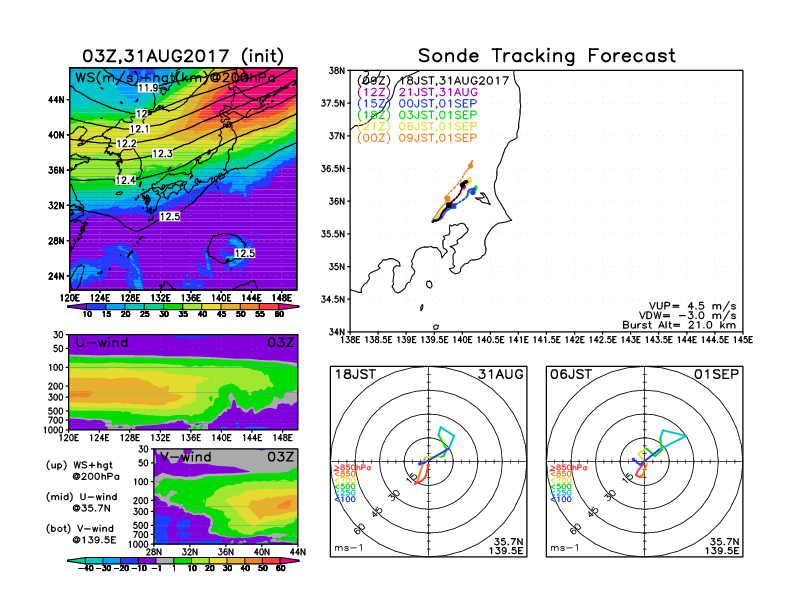
Task: Click the '35.7N 139.5E' label in the 18JST hodograph
Action: coord(506,546)
